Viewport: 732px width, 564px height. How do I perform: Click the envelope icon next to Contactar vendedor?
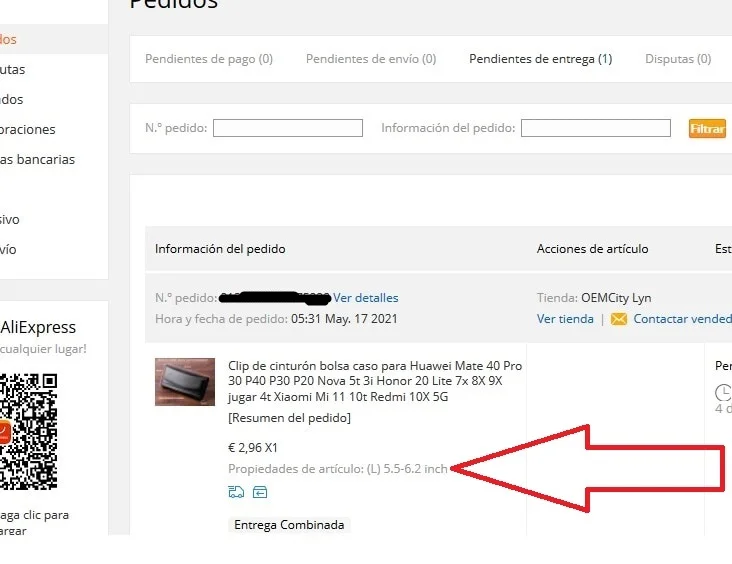[619, 319]
